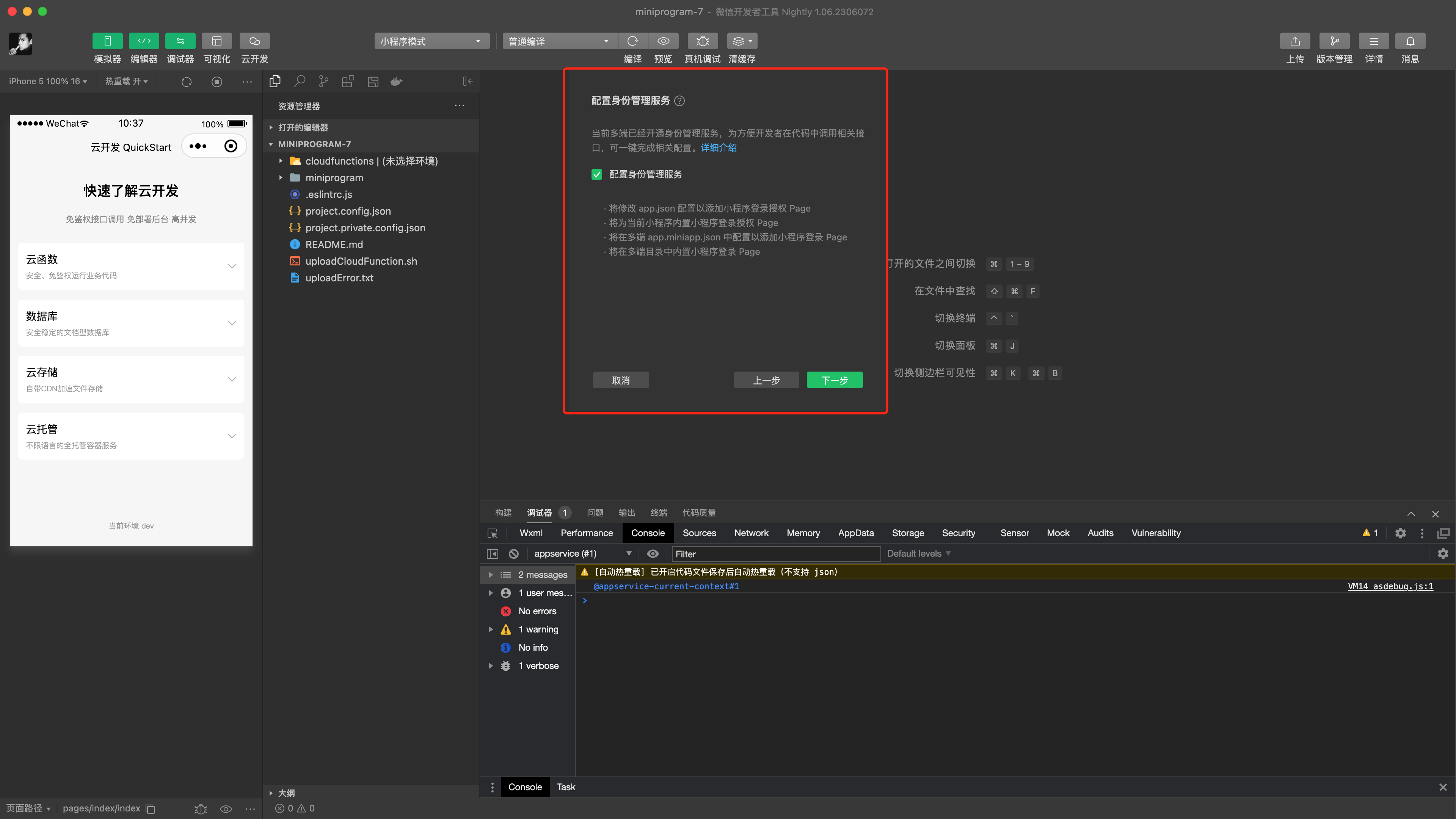Click simulator refresh icon

pos(187,82)
